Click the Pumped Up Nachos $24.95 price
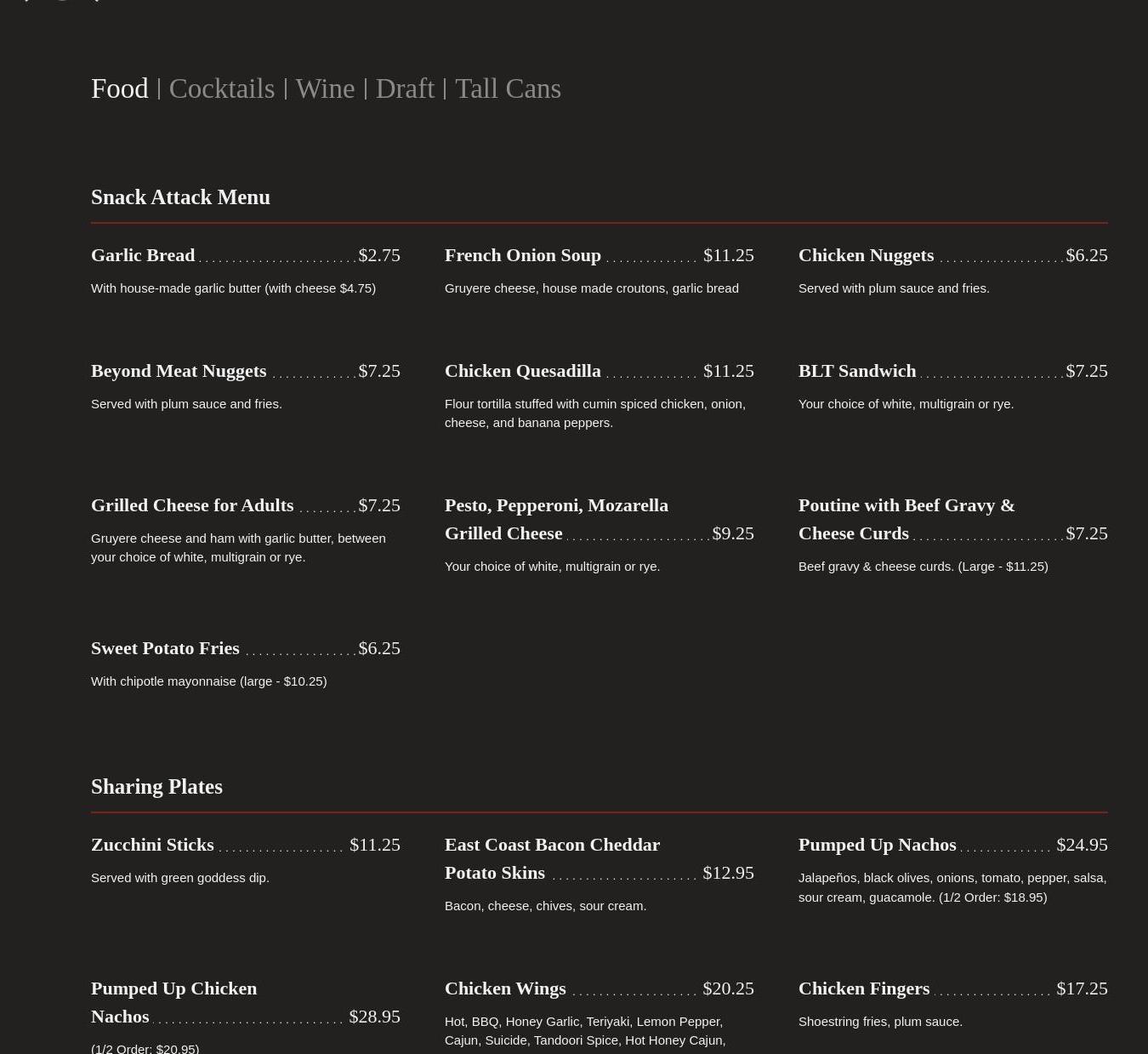The width and height of the screenshot is (1148, 1054). point(1082,845)
